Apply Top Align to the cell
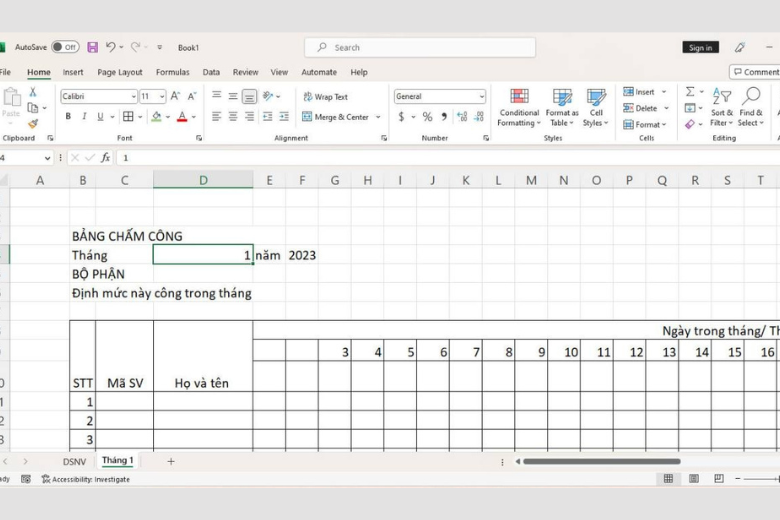The height and width of the screenshot is (520, 780). (216, 96)
